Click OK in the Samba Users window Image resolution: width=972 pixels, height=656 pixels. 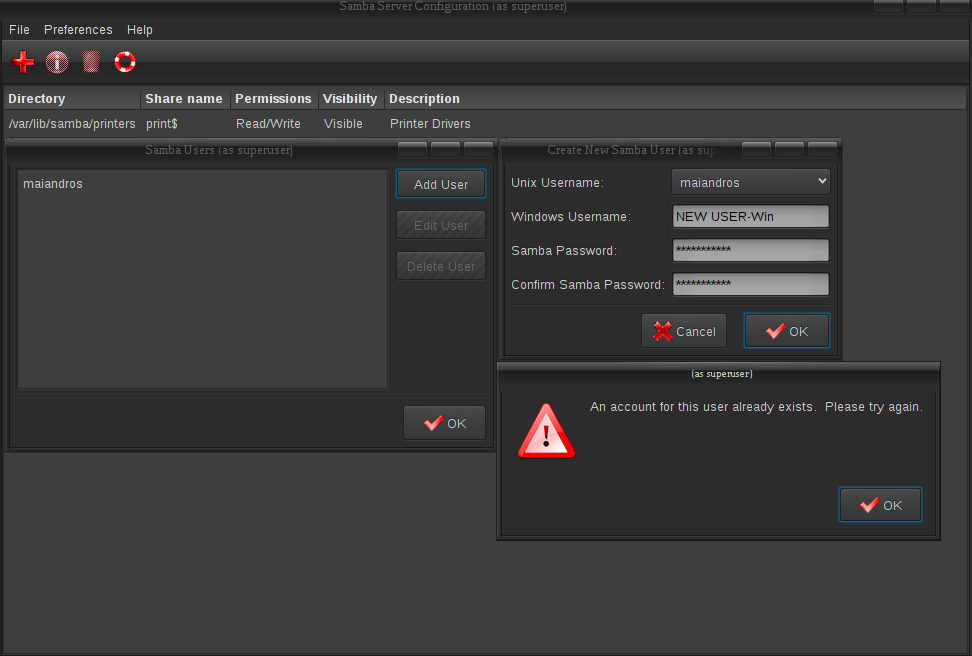444,423
